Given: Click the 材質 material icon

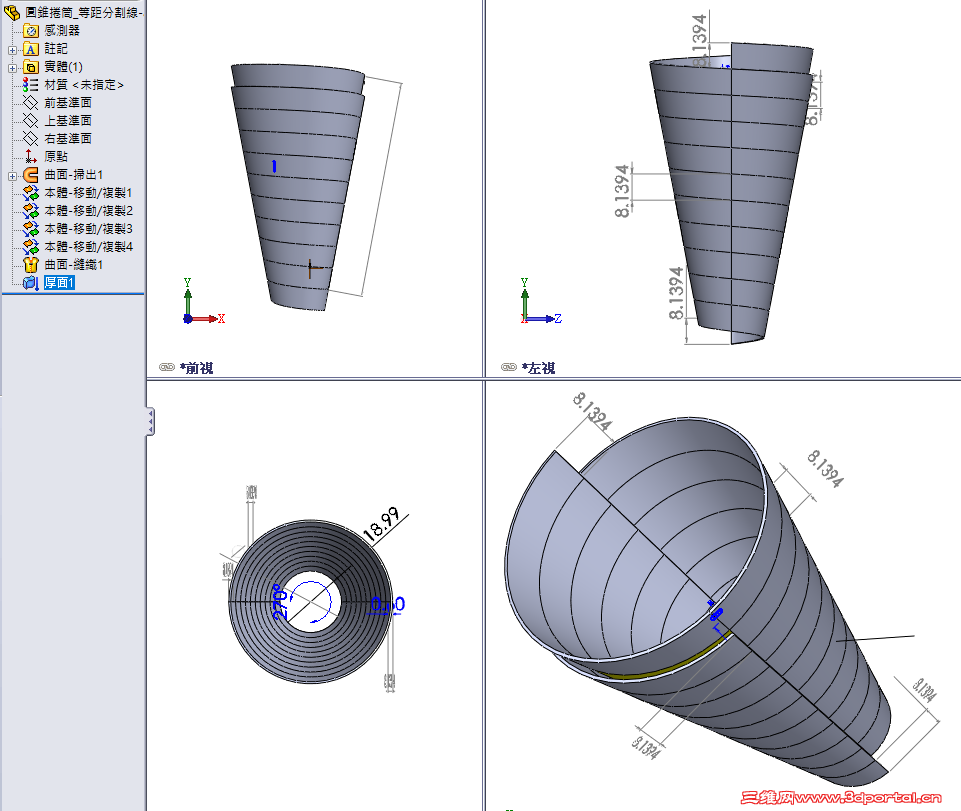Looking at the screenshot, I should (31, 85).
